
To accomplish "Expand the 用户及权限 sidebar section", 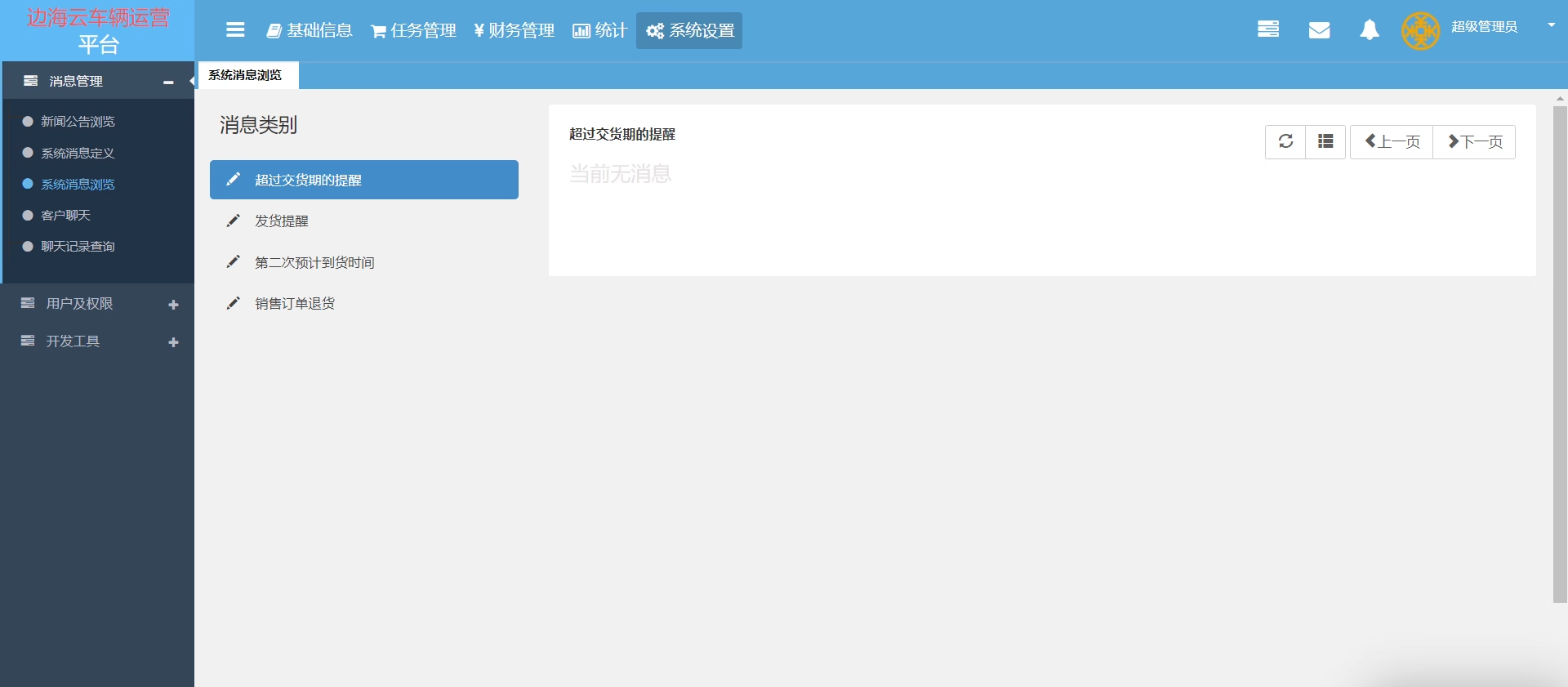I will [98, 304].
